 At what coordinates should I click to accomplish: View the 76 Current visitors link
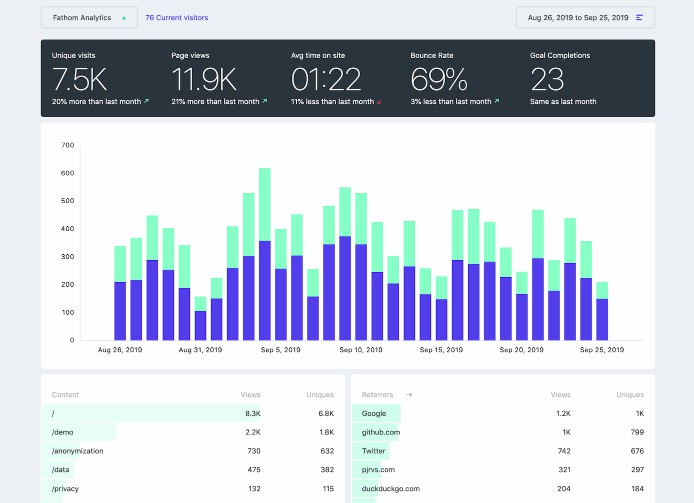(177, 18)
